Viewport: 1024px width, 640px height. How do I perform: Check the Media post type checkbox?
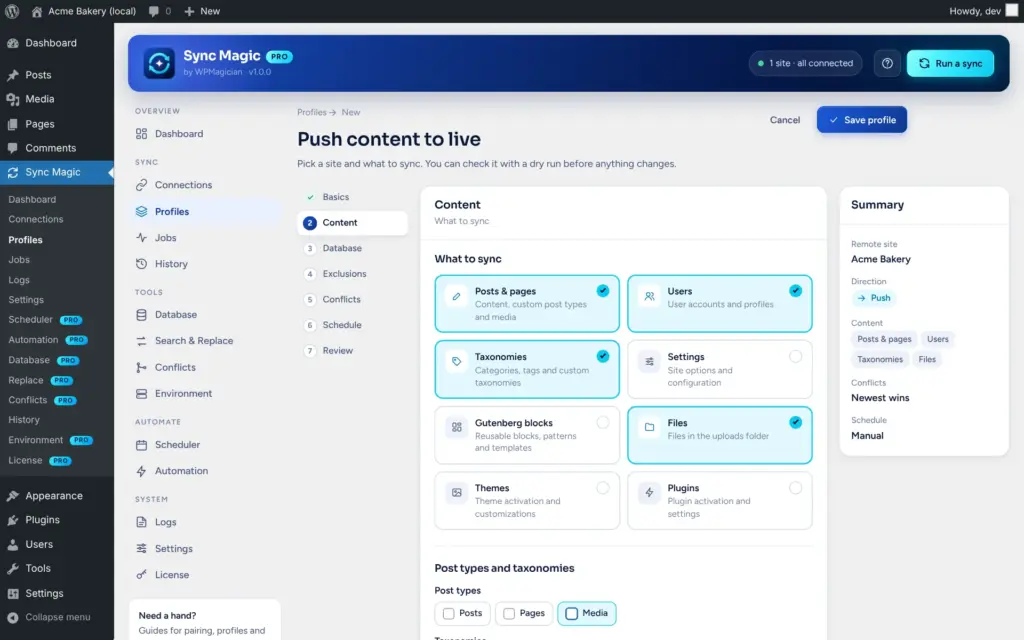(571, 613)
